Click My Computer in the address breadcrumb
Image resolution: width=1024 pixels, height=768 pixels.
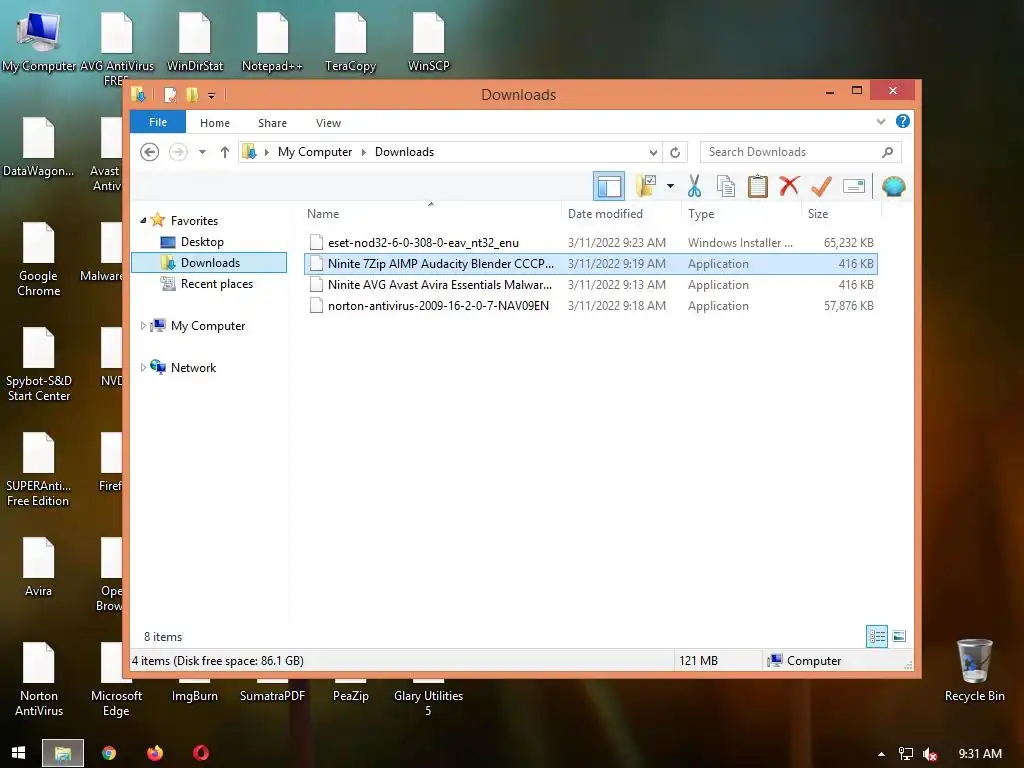[315, 152]
